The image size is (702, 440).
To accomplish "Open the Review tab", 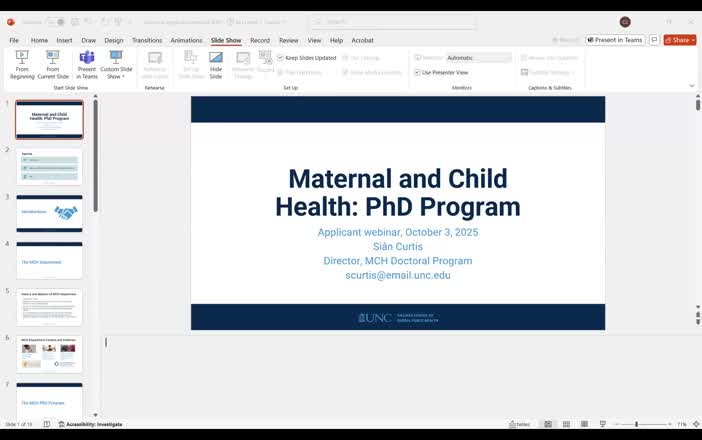I will [289, 40].
